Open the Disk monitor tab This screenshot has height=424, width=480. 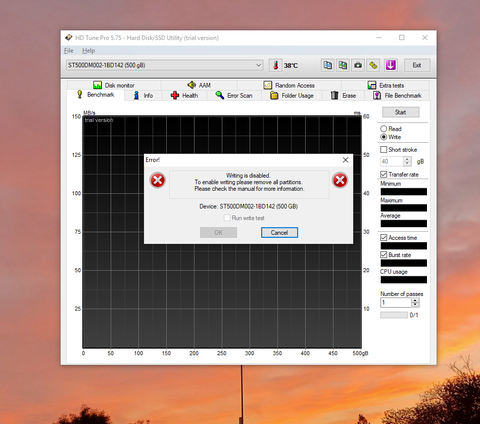point(114,85)
